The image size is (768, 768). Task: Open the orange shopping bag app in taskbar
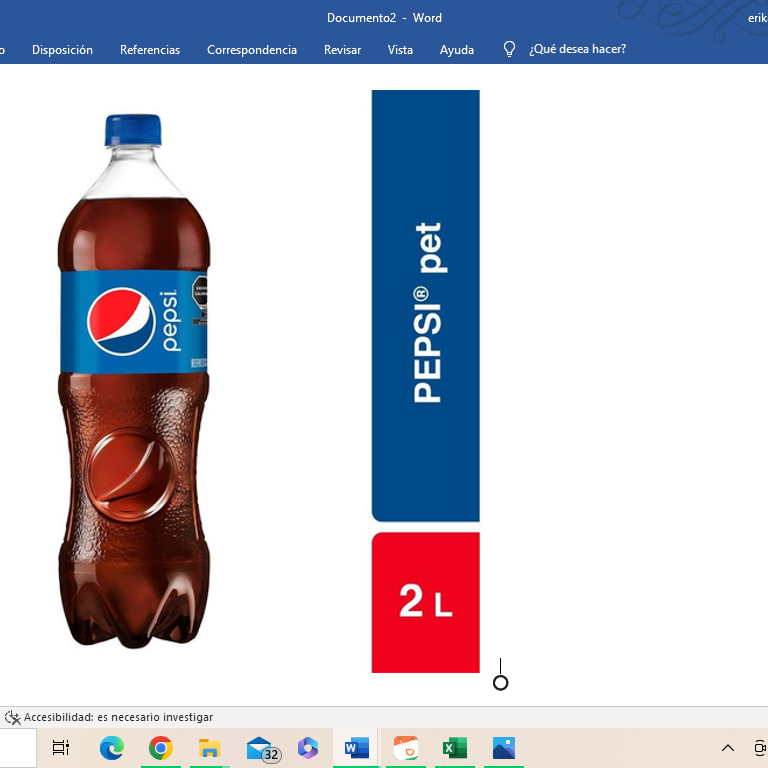[x=406, y=748]
